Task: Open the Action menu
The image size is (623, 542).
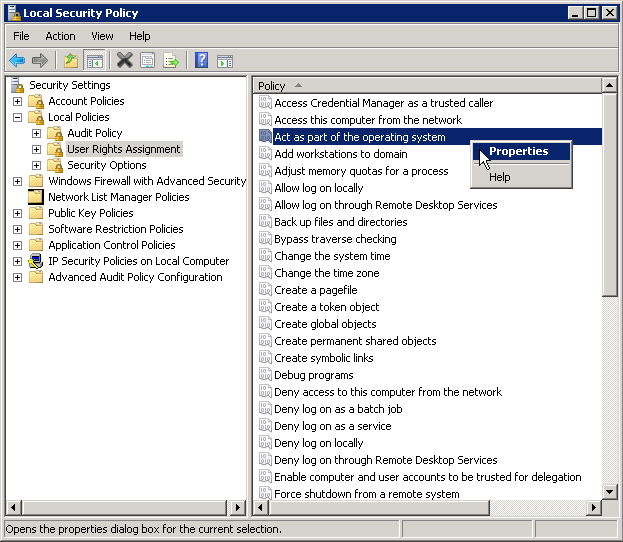Action: click(60, 36)
